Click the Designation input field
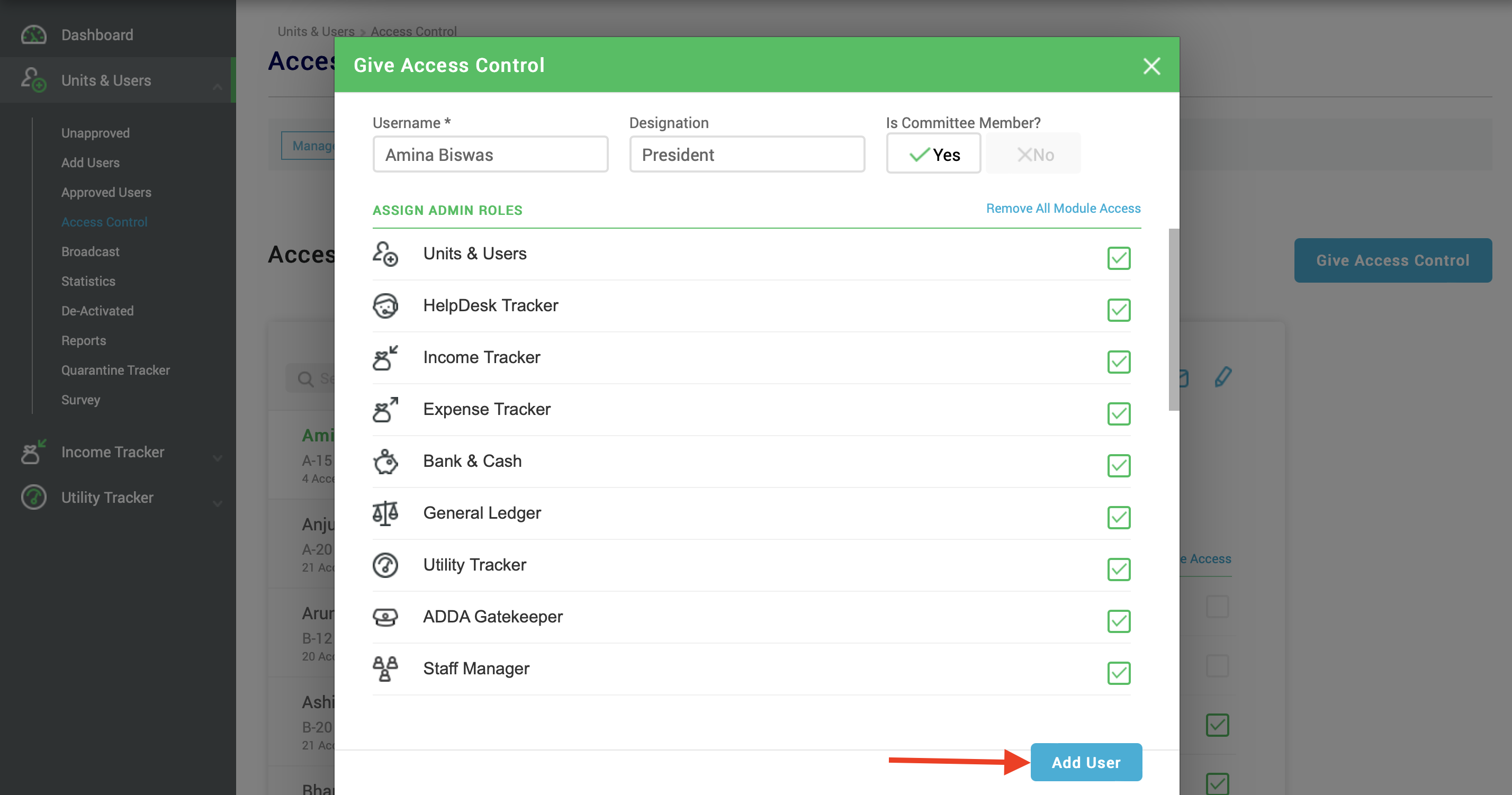 [x=747, y=155]
